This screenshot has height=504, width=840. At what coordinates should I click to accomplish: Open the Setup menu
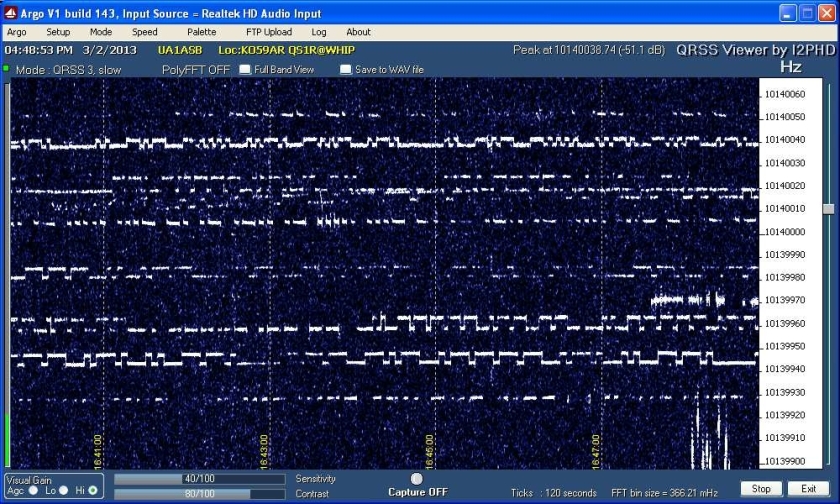58,32
